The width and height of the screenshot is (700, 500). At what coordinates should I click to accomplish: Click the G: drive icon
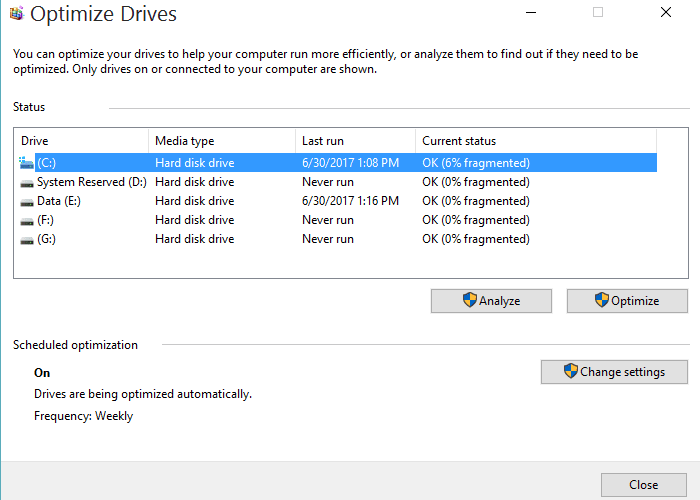tap(27, 240)
